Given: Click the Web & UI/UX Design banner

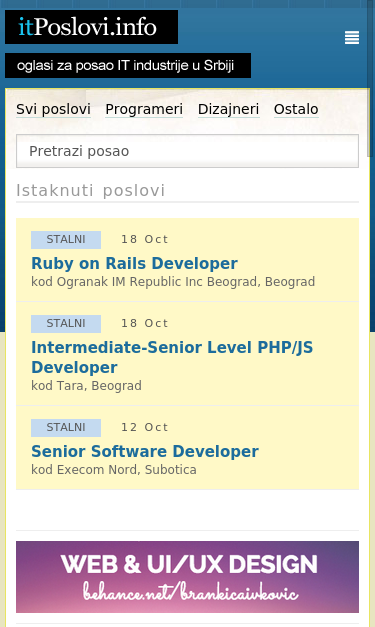Looking at the screenshot, I should pos(187,577).
